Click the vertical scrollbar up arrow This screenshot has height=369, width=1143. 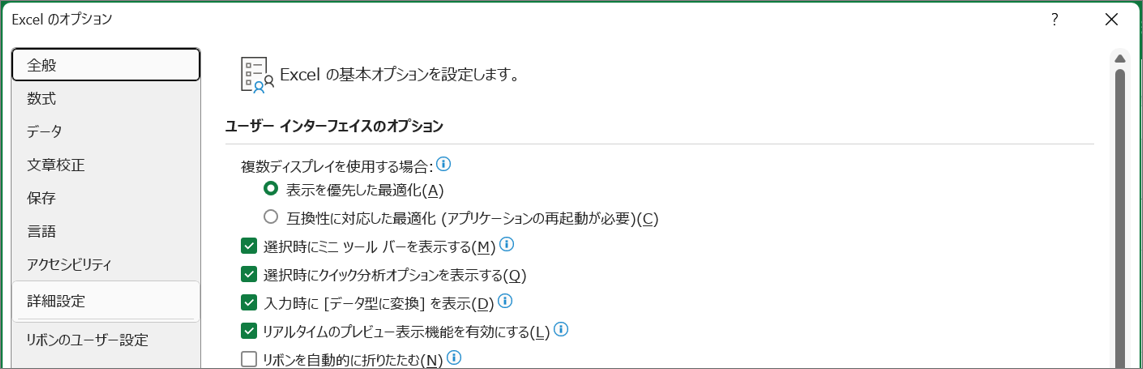(x=1120, y=58)
